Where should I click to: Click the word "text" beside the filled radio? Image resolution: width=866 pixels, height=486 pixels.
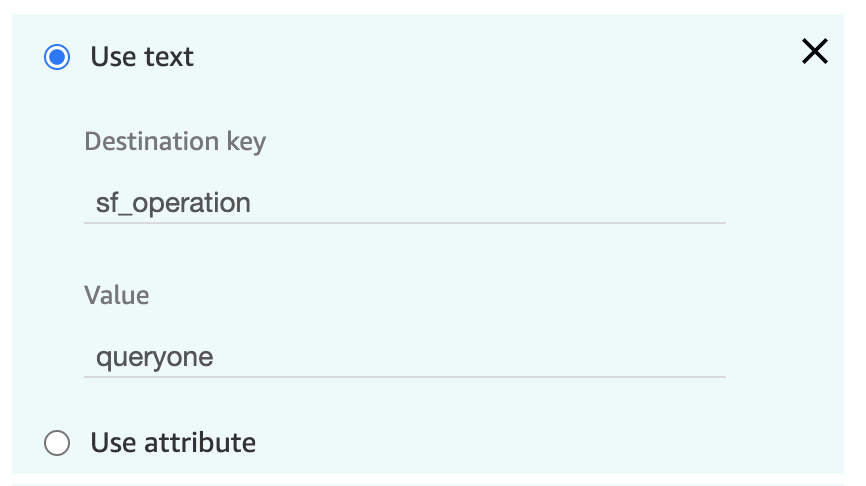(x=169, y=57)
